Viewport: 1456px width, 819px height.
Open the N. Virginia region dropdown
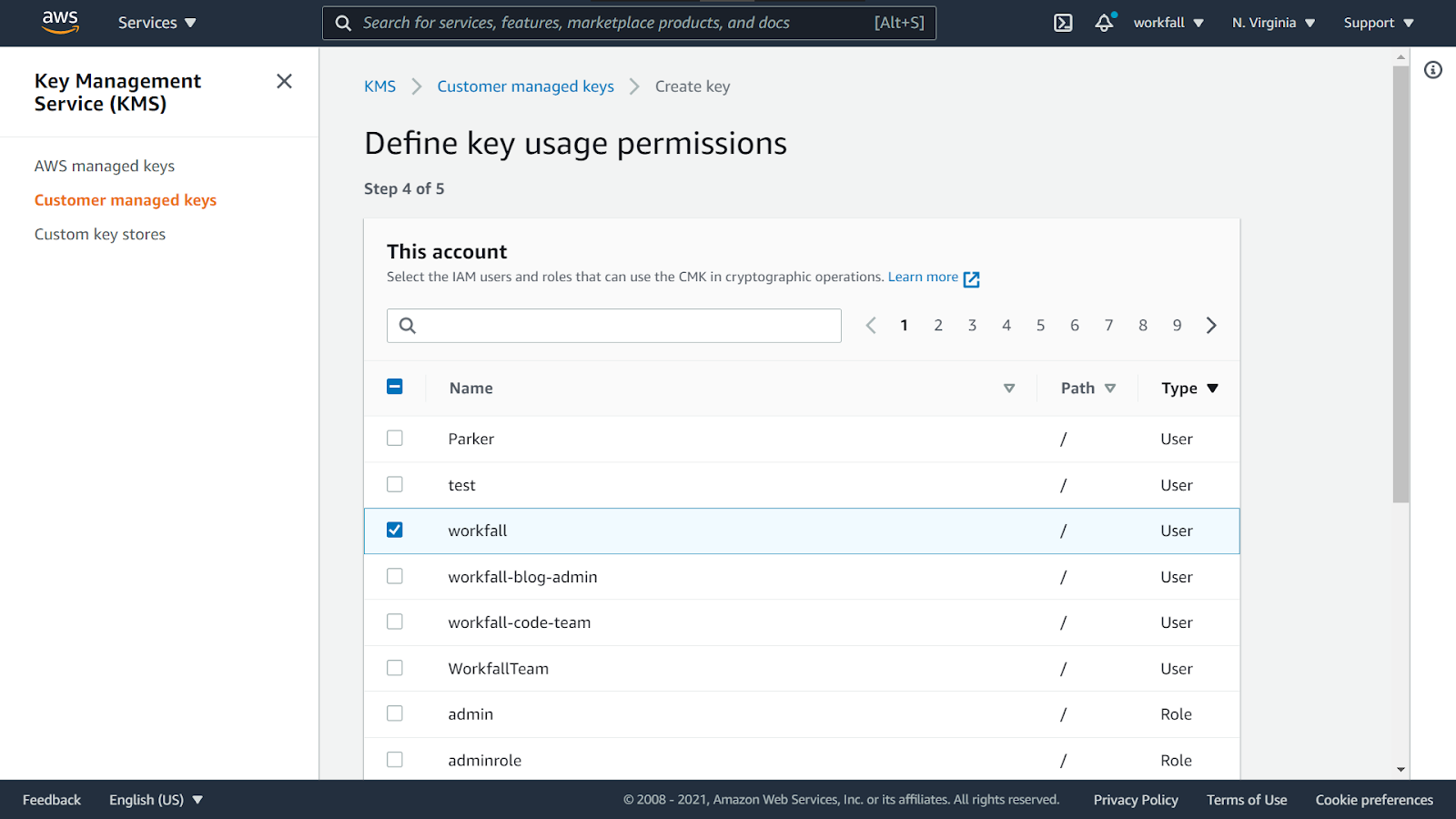[1273, 23]
